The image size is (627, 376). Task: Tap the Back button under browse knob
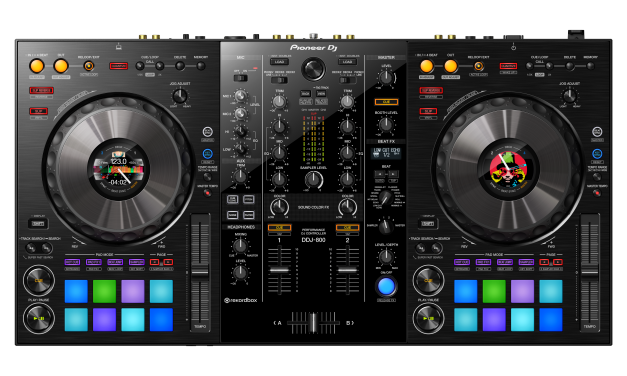[306, 93]
